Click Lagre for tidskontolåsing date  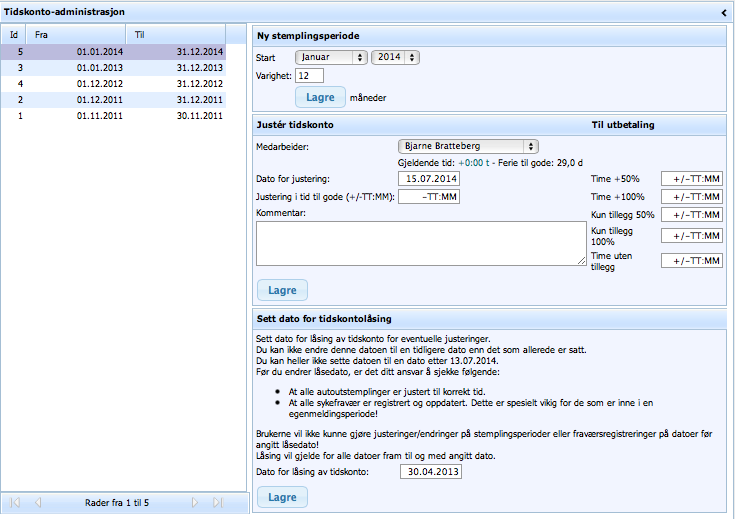click(x=282, y=497)
